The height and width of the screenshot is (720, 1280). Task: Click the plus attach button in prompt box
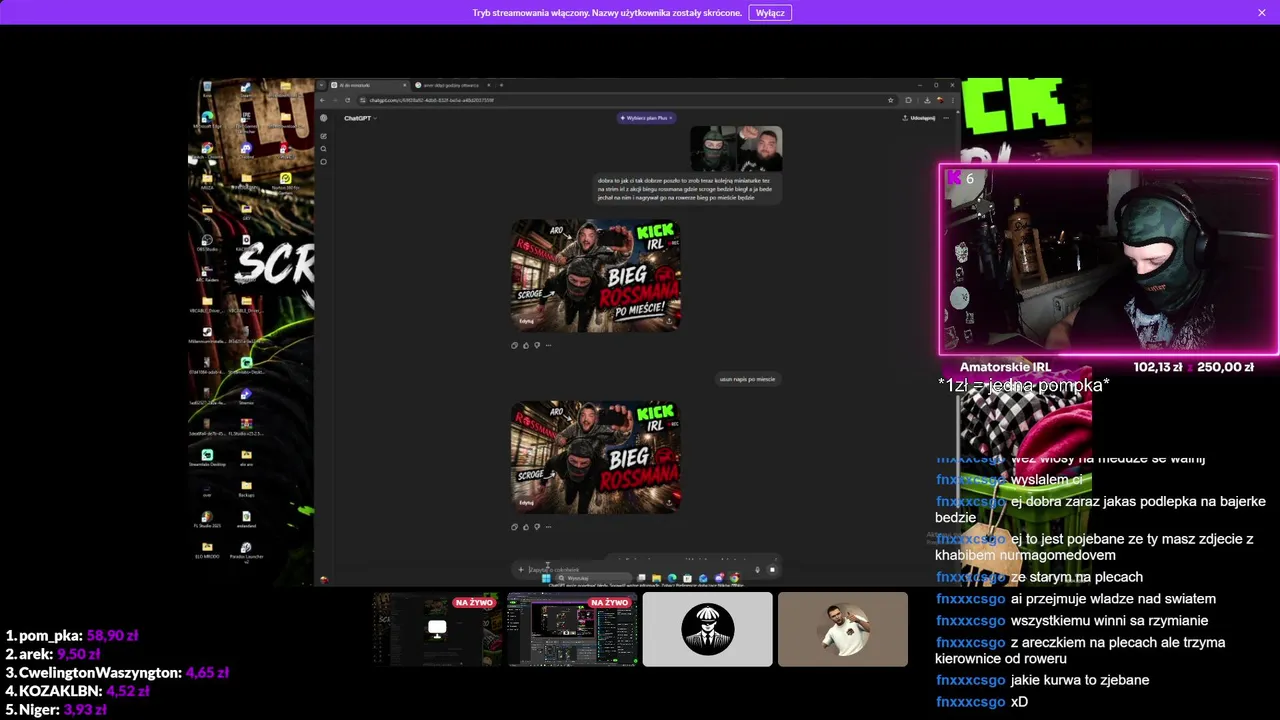tap(521, 570)
